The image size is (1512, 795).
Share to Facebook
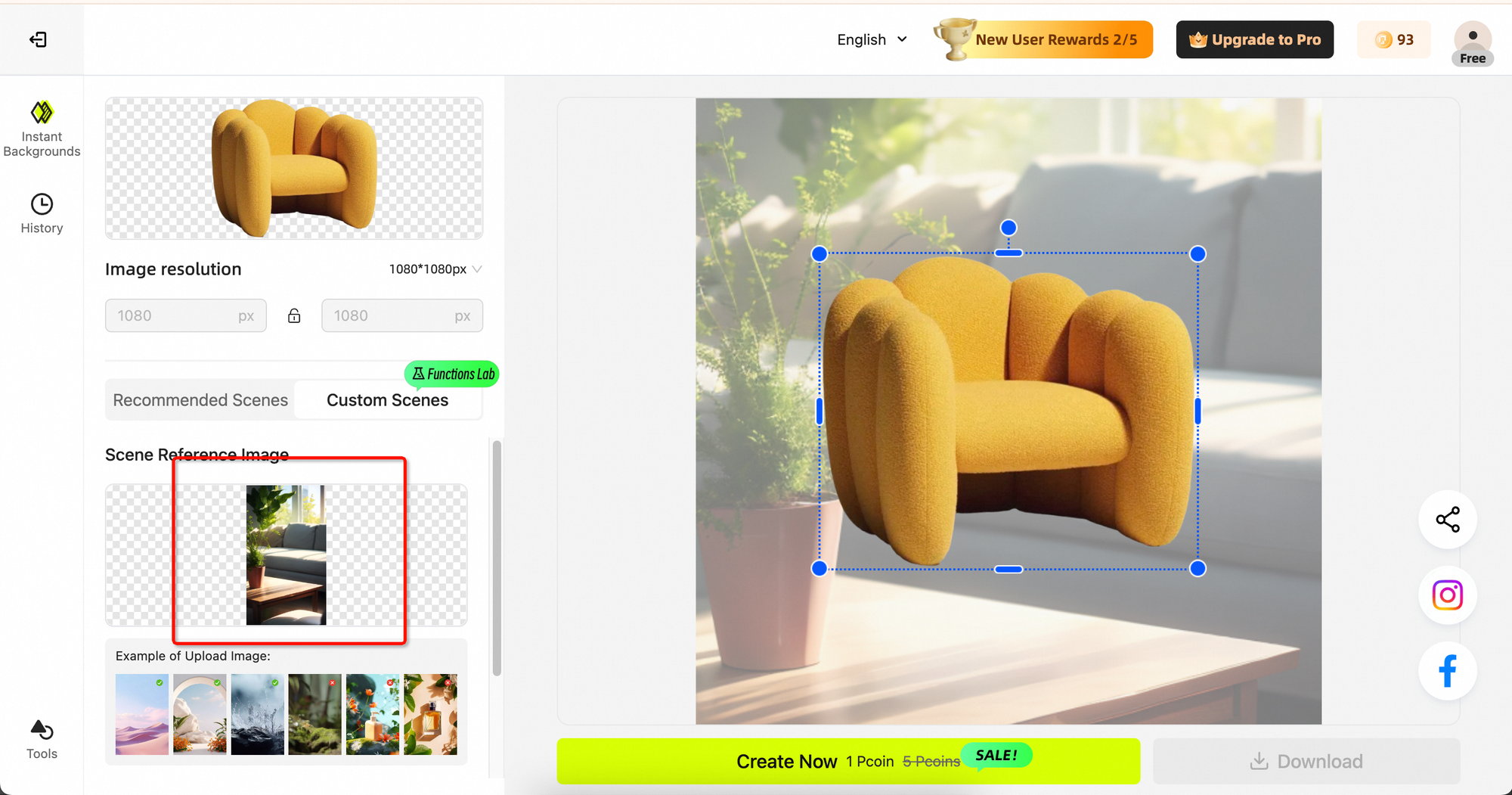1447,671
